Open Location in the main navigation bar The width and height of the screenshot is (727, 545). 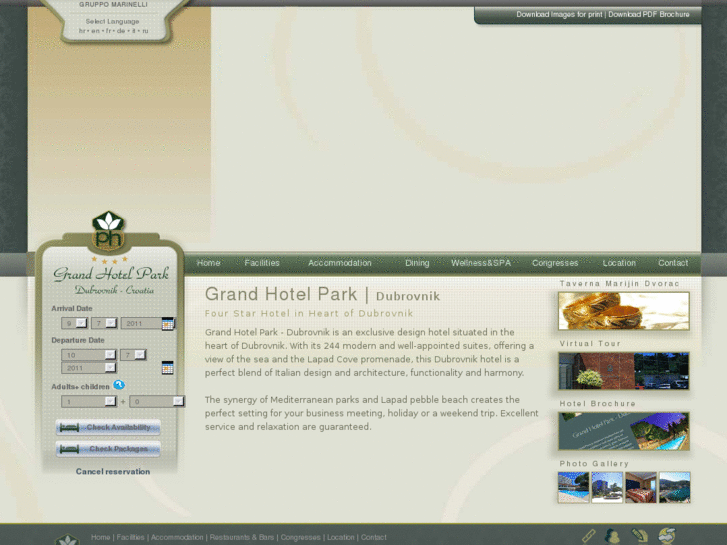tap(619, 263)
